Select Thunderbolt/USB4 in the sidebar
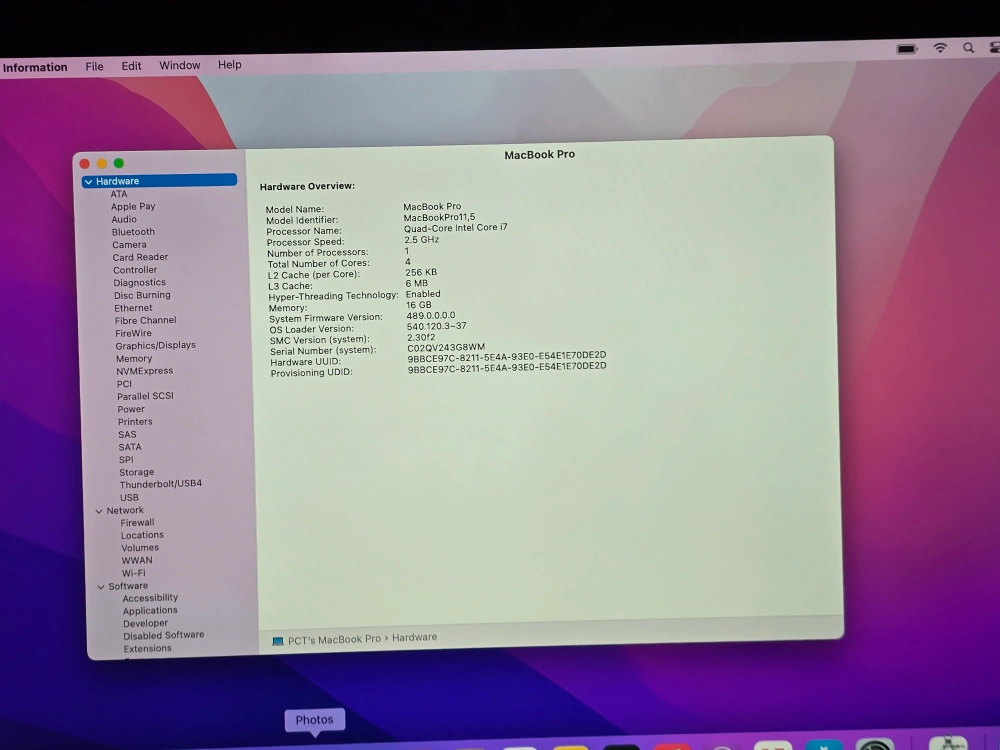 point(160,484)
